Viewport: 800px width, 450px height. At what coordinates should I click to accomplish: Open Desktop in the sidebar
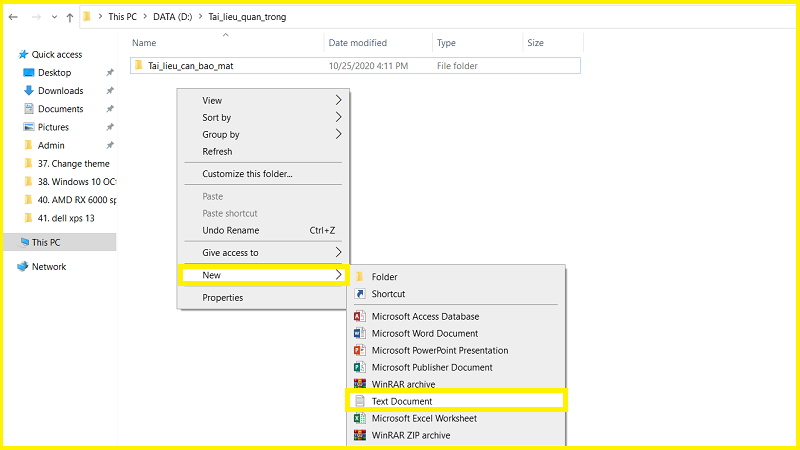(x=55, y=72)
